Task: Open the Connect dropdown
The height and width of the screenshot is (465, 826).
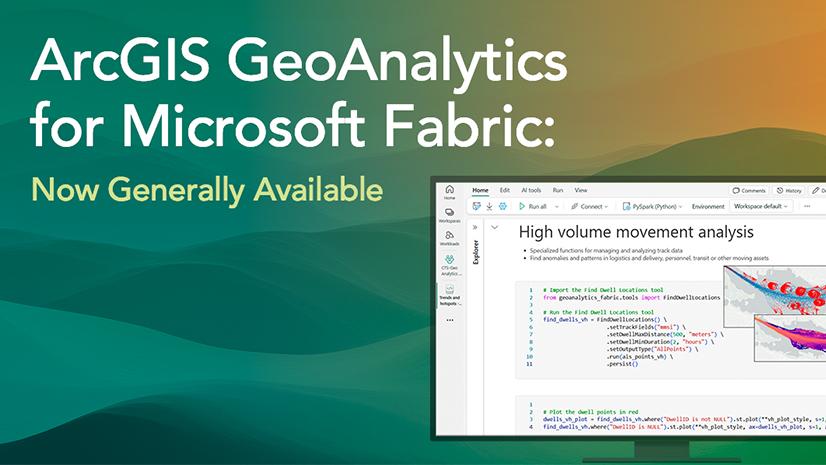Action: 589,206
